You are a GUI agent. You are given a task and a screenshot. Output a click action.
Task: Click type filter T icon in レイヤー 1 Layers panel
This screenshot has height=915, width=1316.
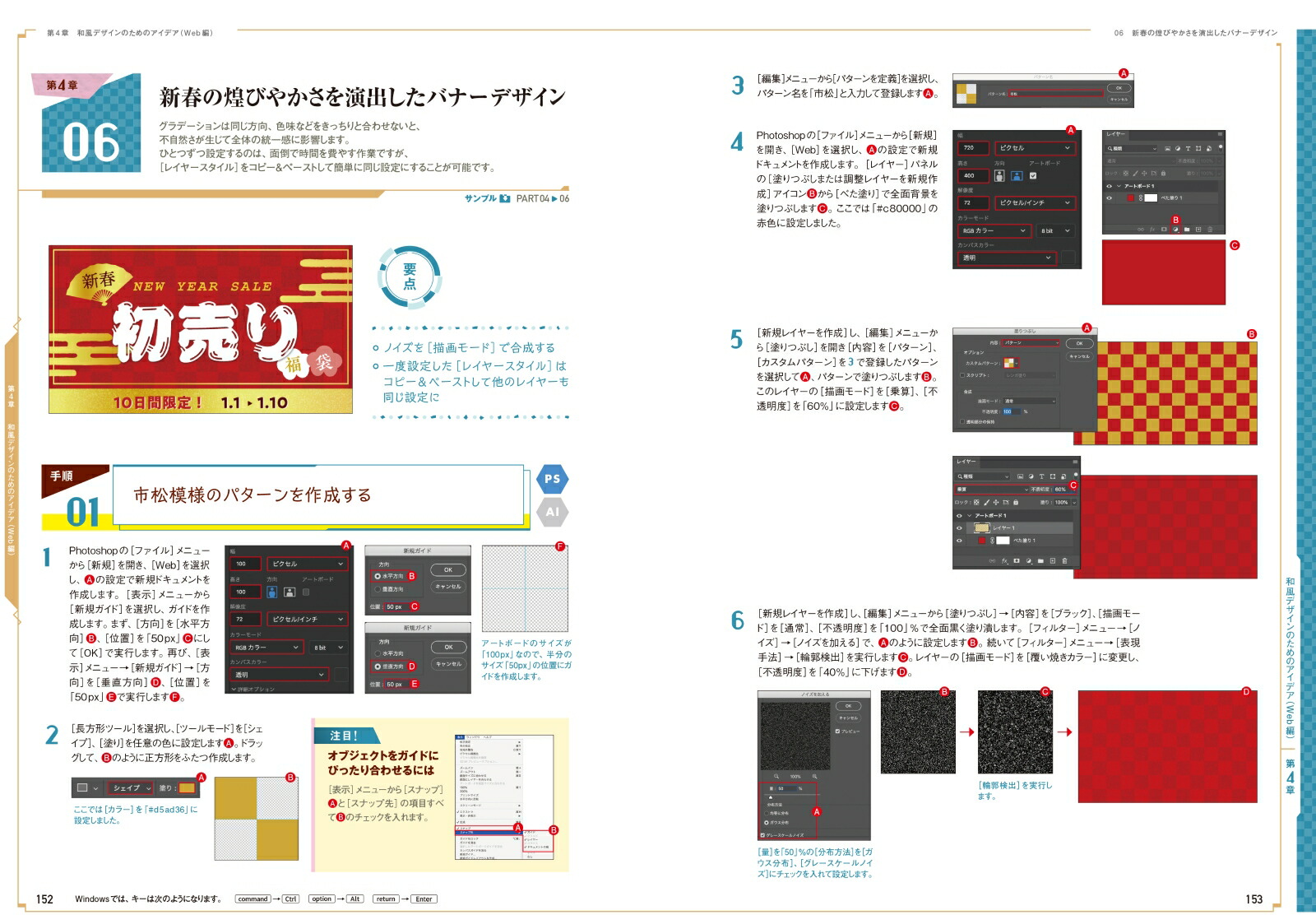coord(1041,476)
